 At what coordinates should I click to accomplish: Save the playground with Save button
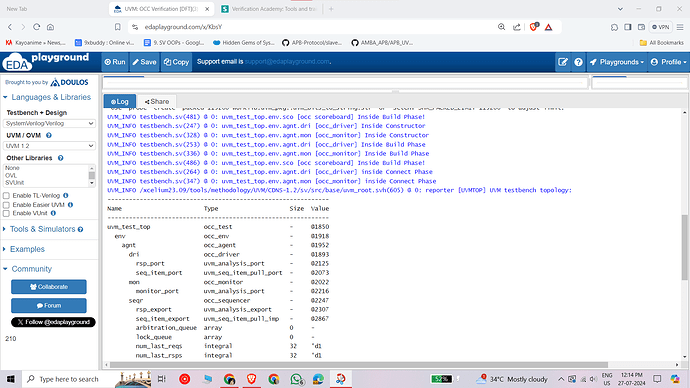(x=144, y=62)
